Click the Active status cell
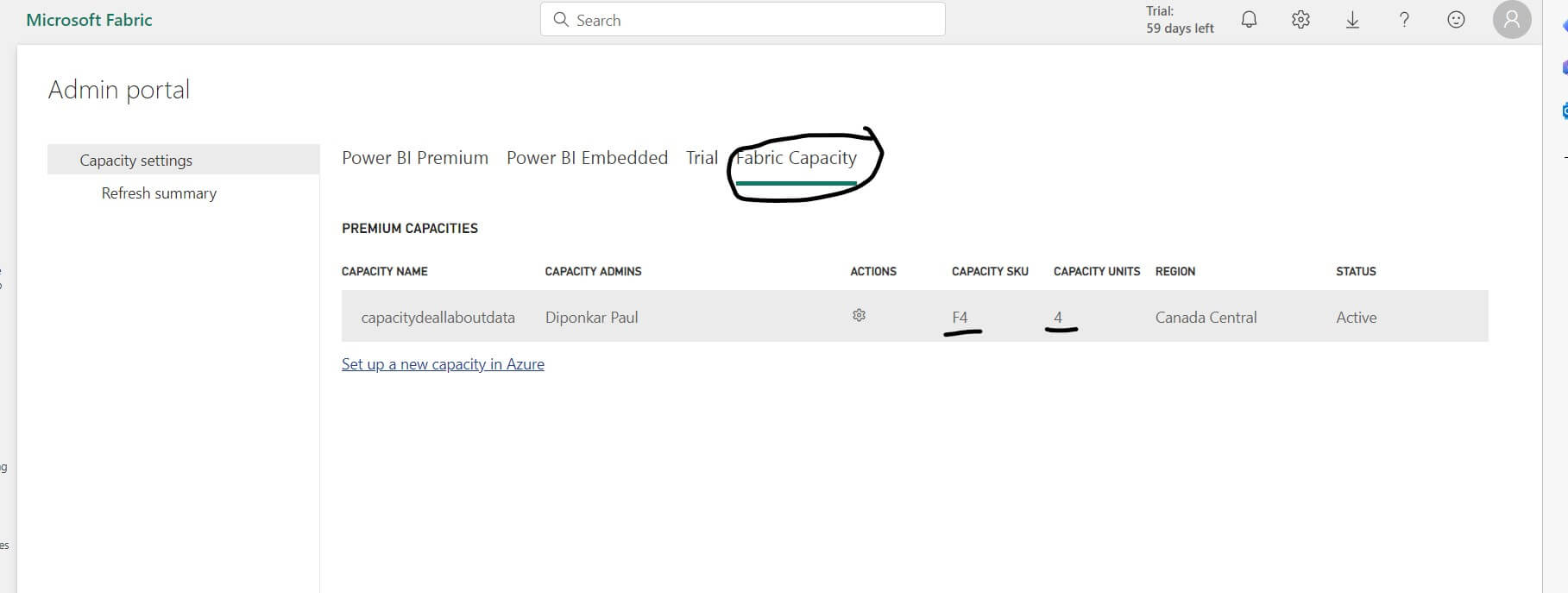This screenshot has height=593, width=1568. point(1356,318)
